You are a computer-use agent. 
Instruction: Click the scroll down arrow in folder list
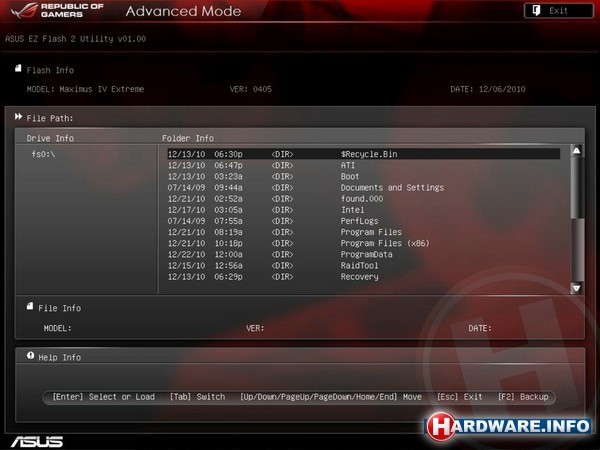pos(576,288)
